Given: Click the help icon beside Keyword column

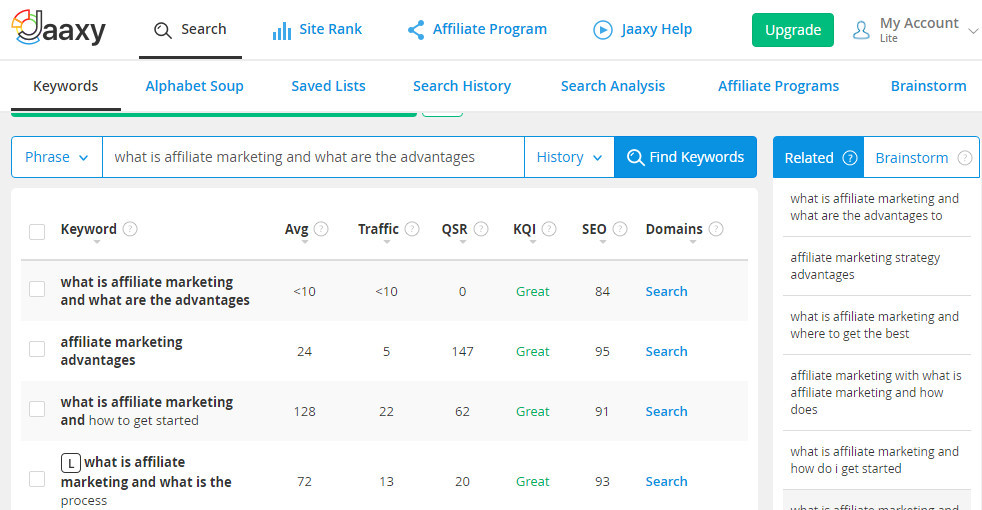Looking at the screenshot, I should [x=130, y=229].
